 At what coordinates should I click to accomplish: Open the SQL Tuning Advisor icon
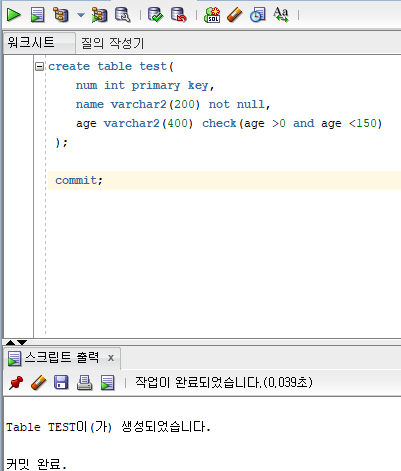pyautogui.click(x=123, y=15)
